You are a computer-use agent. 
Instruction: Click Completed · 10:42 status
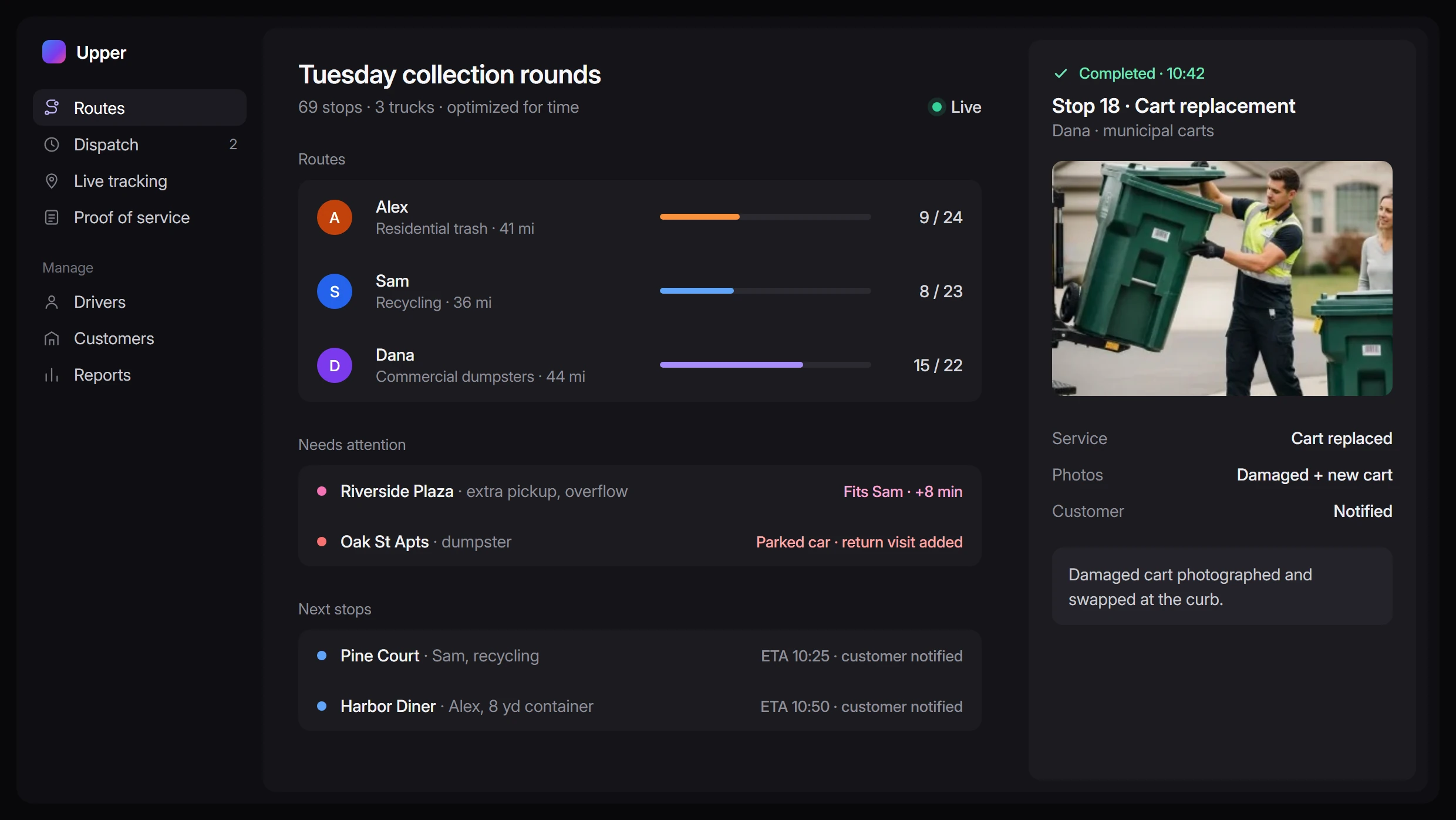[x=1141, y=73]
